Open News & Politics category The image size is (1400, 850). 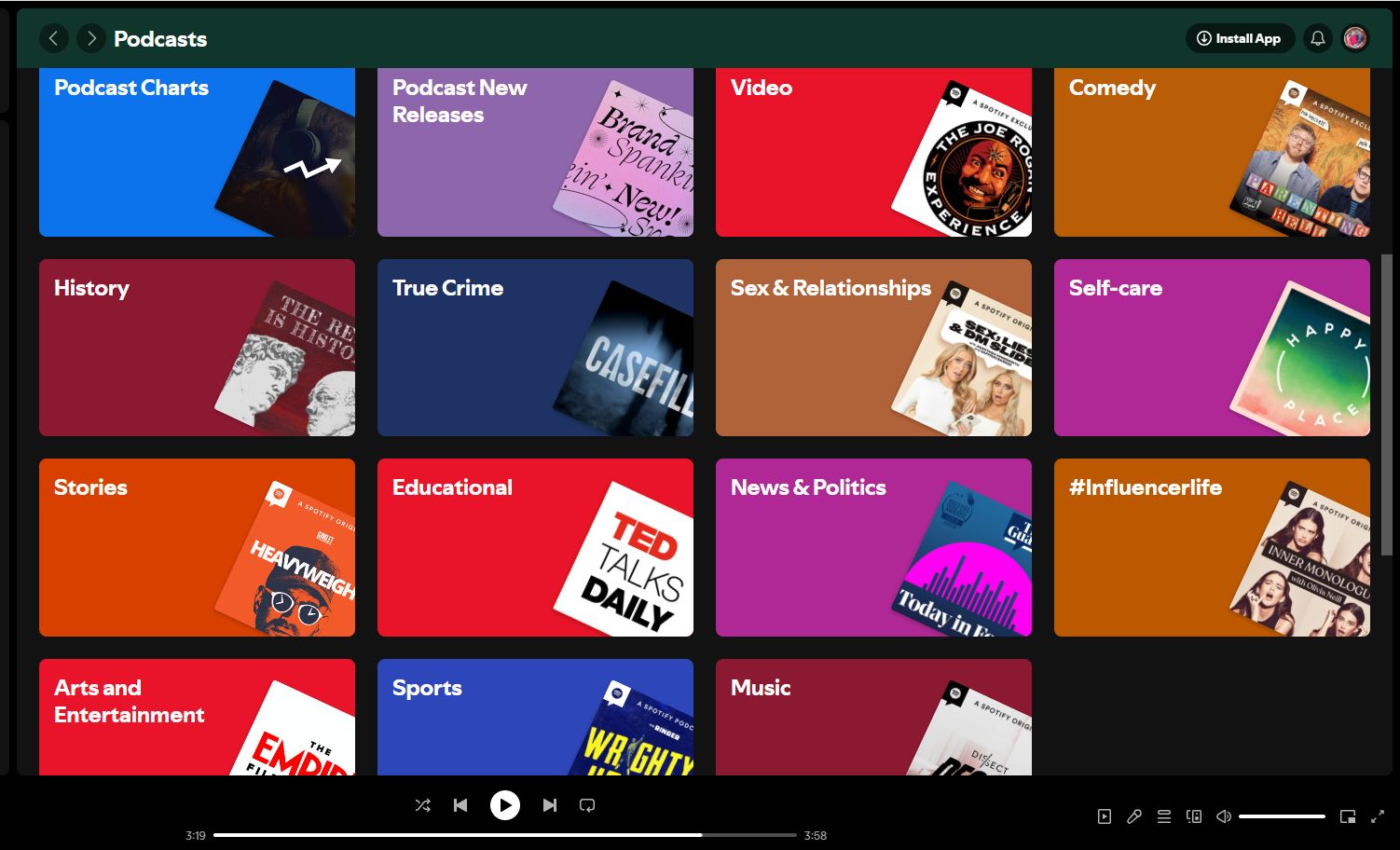[x=873, y=547]
